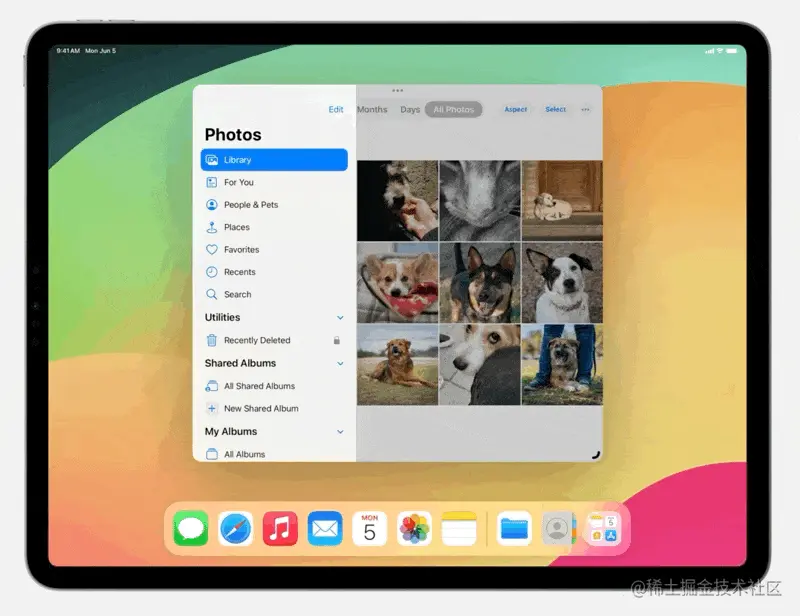Open the gray cat close-up photo

click(x=480, y=201)
